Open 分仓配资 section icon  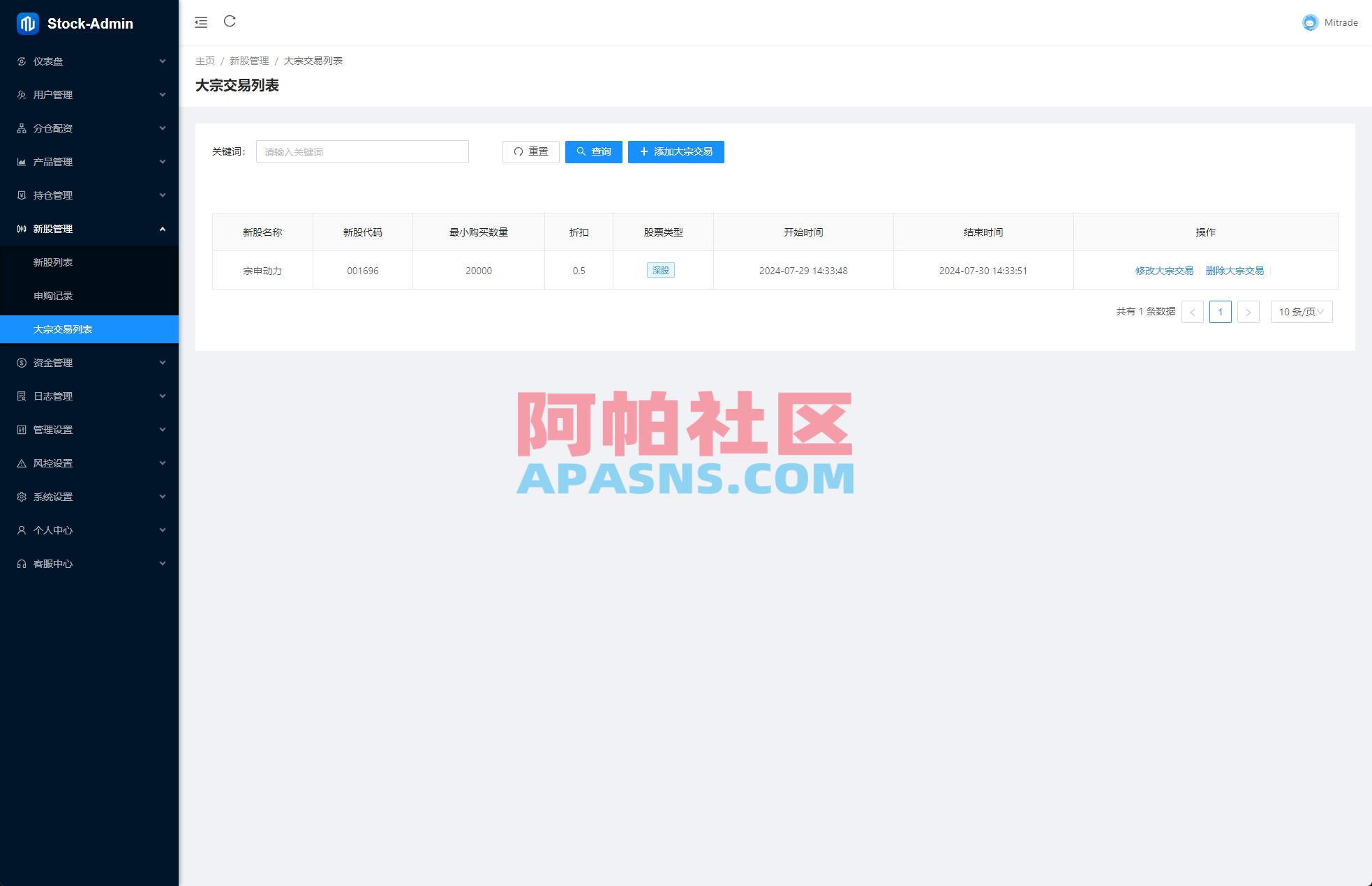pyautogui.click(x=22, y=128)
